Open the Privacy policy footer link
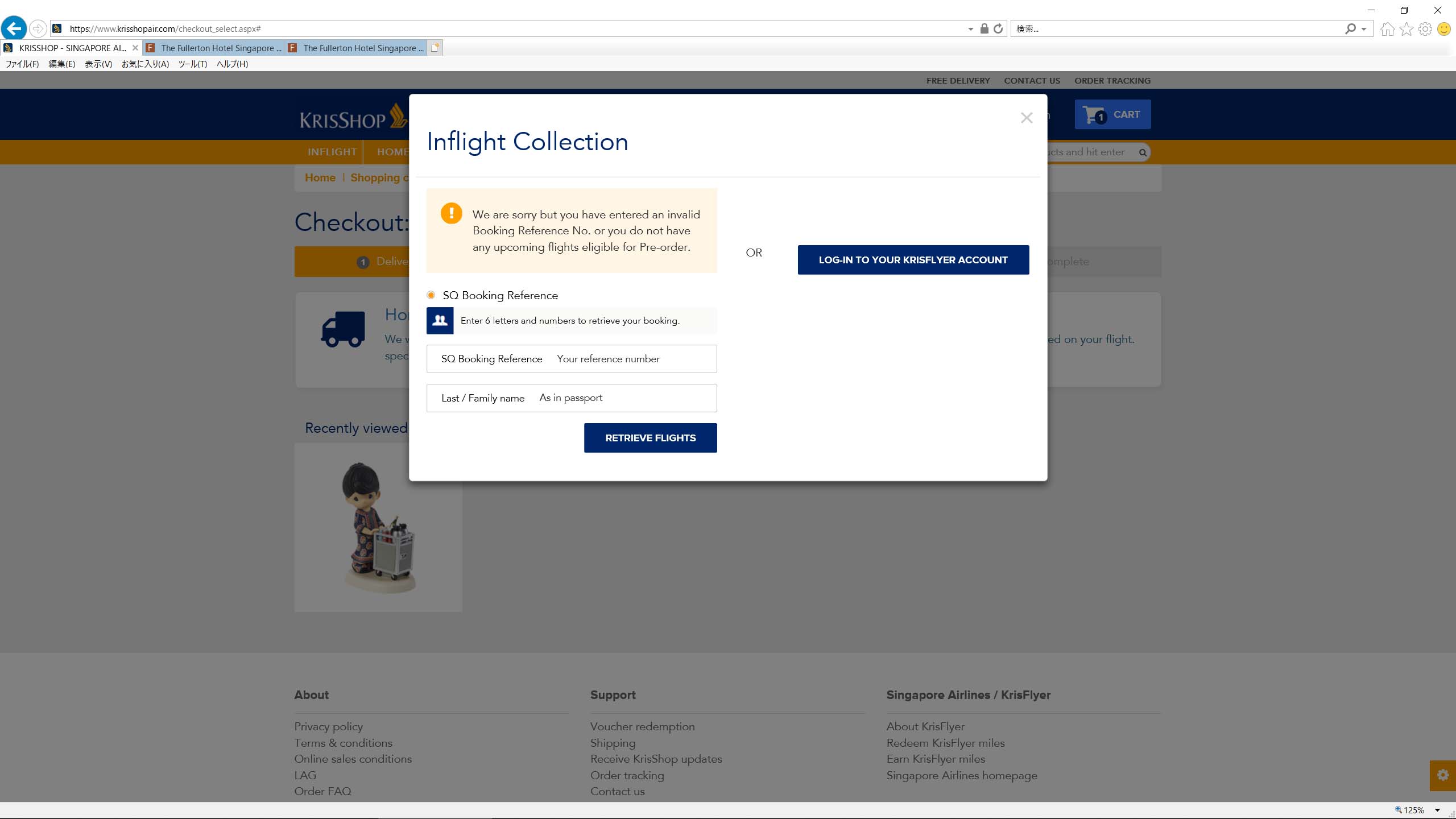This screenshot has height=819, width=1456. pyautogui.click(x=328, y=726)
